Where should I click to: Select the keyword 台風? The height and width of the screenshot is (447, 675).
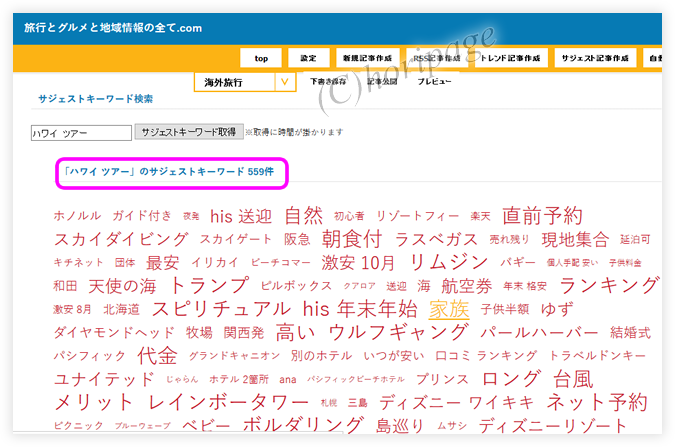coord(573,379)
